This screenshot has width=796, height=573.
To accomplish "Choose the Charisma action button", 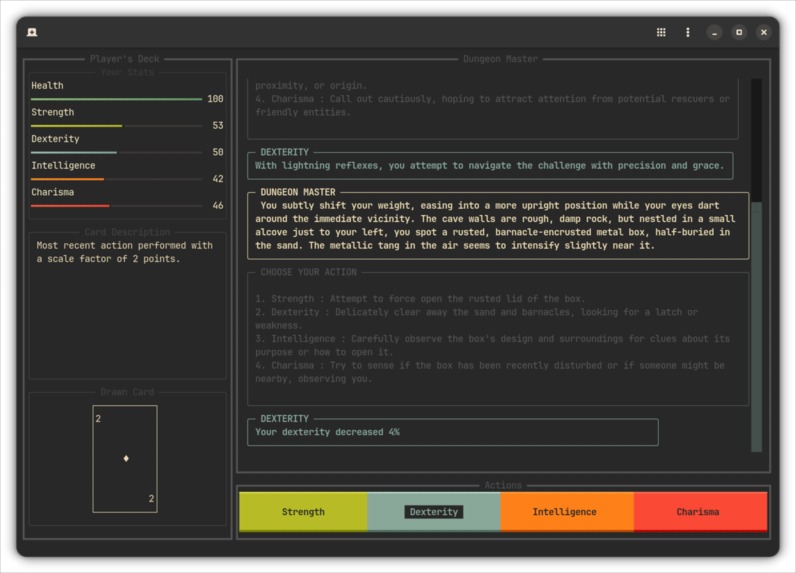I will pos(701,512).
